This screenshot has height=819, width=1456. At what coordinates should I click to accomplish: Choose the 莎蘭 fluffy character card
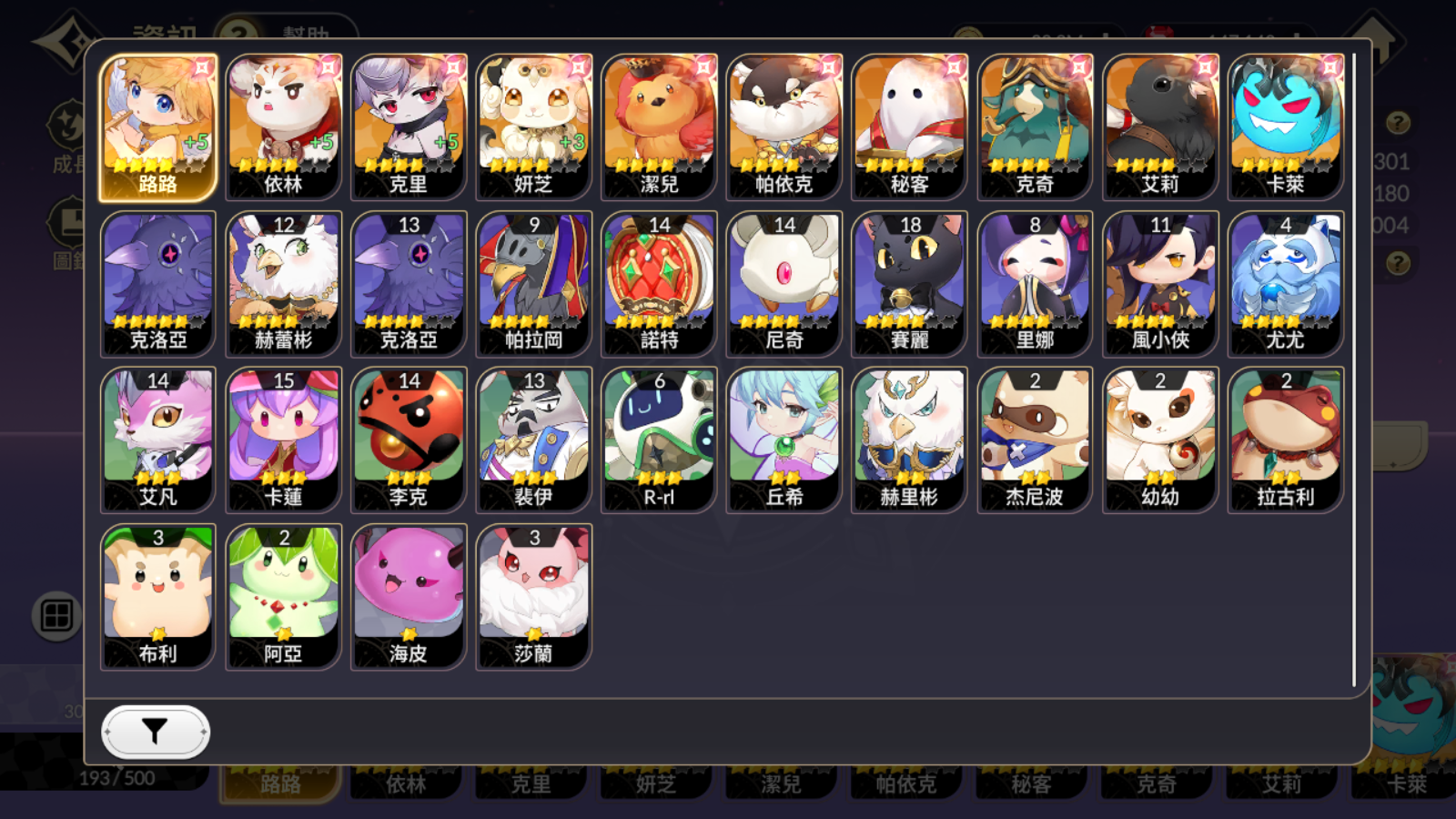(x=534, y=597)
